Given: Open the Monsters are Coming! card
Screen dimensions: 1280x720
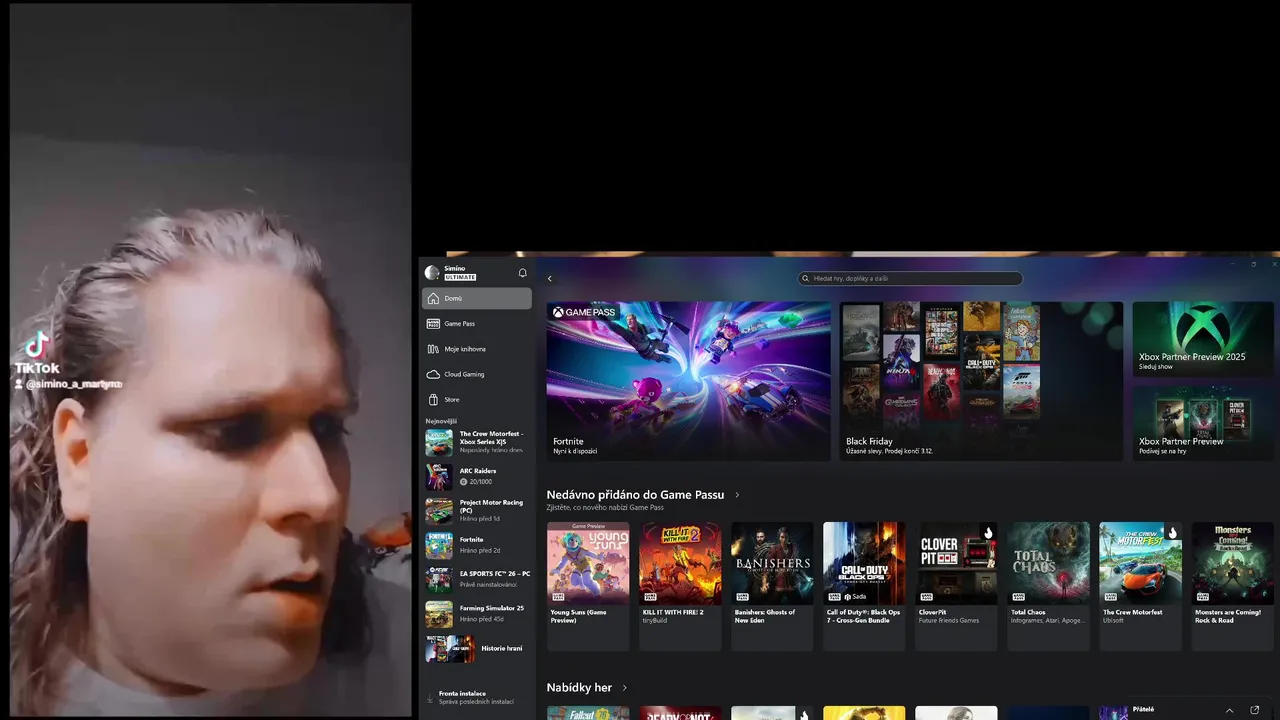Looking at the screenshot, I should pos(1232,586).
